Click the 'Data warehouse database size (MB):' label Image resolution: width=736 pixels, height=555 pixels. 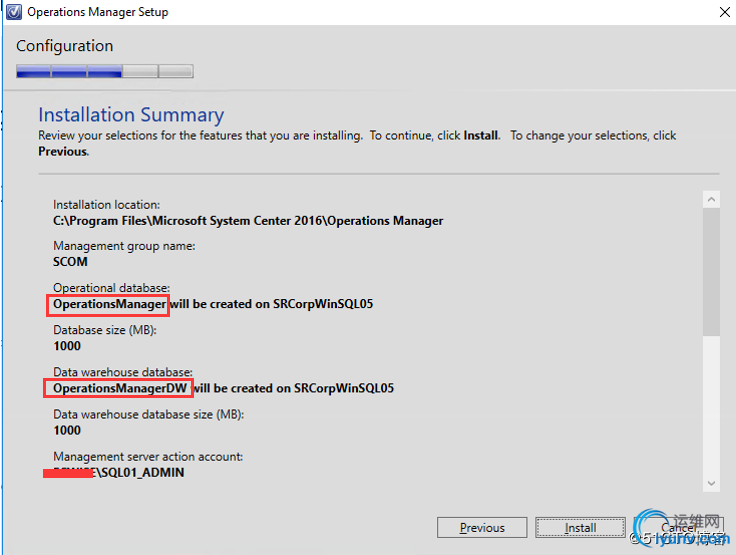[x=148, y=415]
